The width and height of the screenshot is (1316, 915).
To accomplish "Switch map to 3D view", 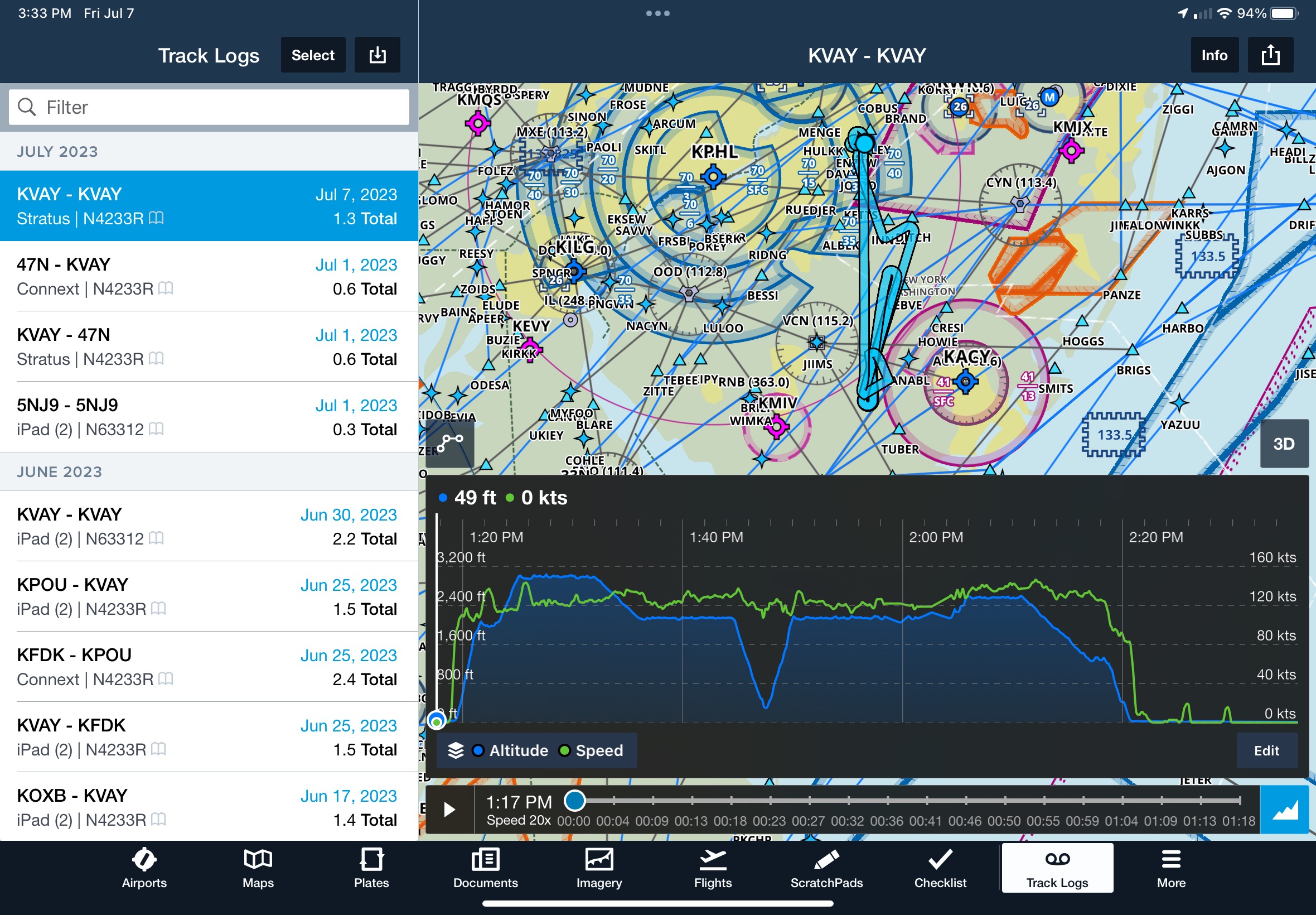I will click(x=1283, y=444).
